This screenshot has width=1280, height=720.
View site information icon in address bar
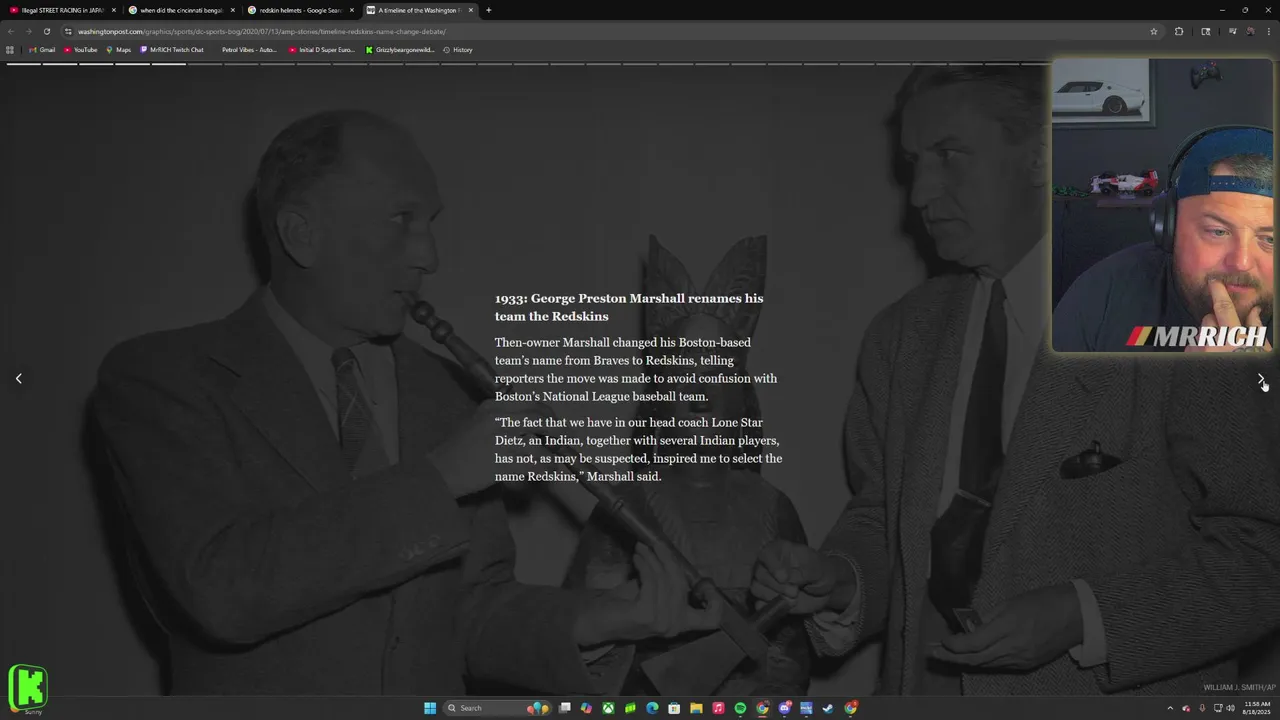coord(68,31)
